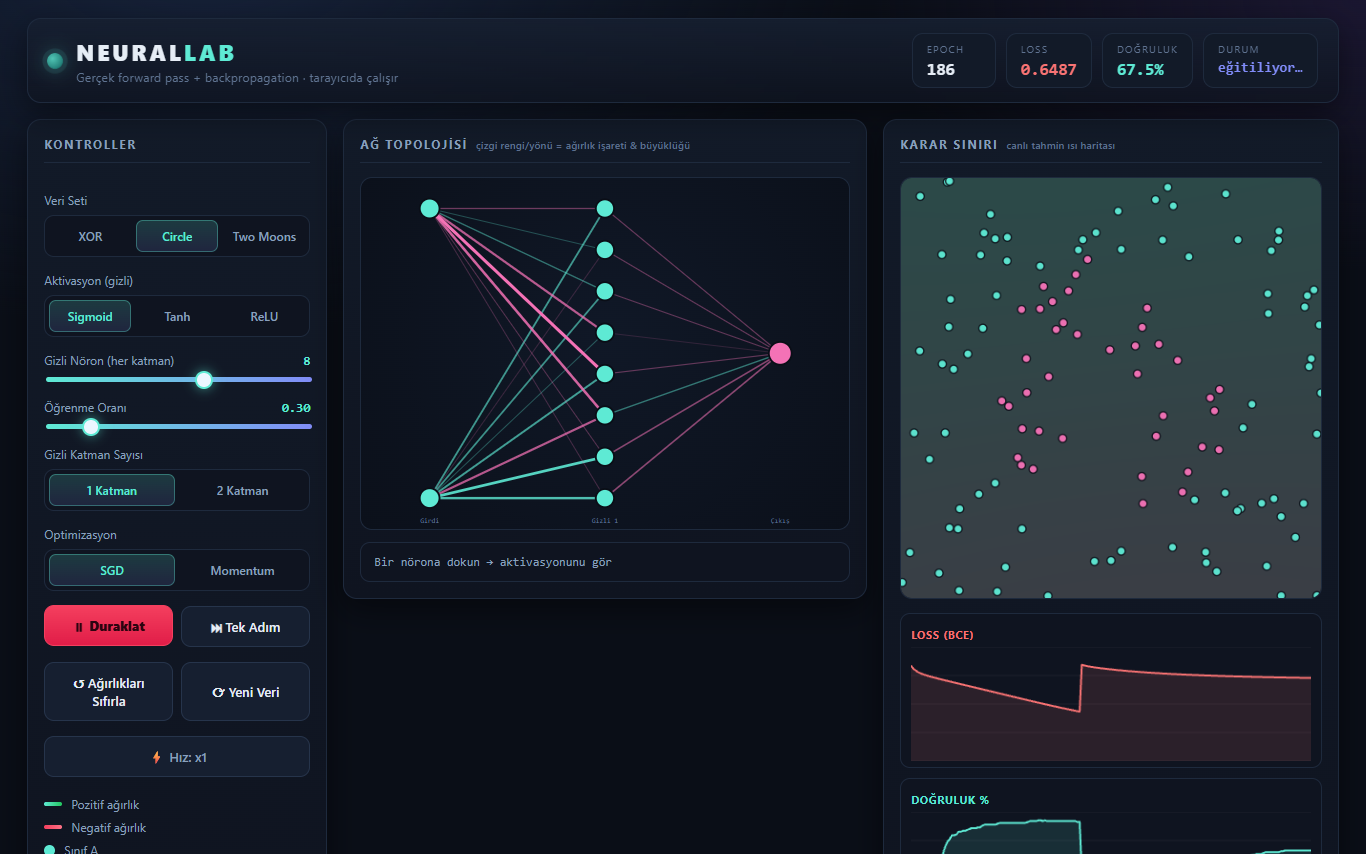Image resolution: width=1366 pixels, height=854 pixels.
Task: Click the hint text Bir nörona dokun
Action: 493,562
